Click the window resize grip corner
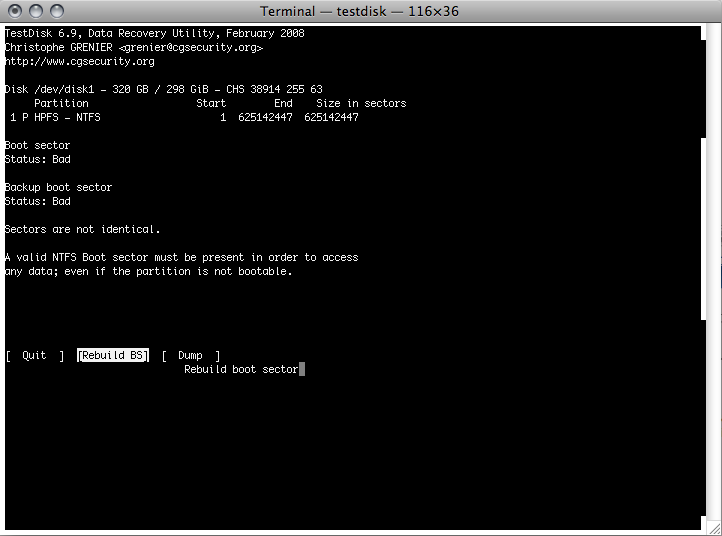The width and height of the screenshot is (722, 536). (x=715, y=529)
